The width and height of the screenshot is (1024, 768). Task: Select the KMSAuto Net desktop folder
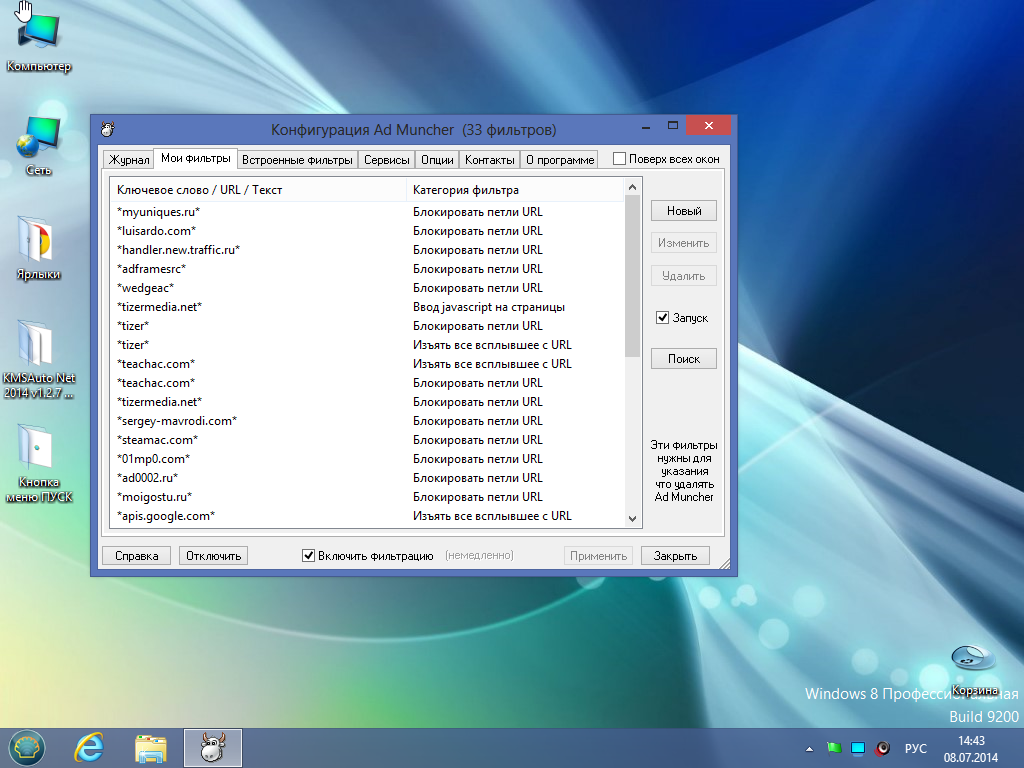(x=39, y=359)
